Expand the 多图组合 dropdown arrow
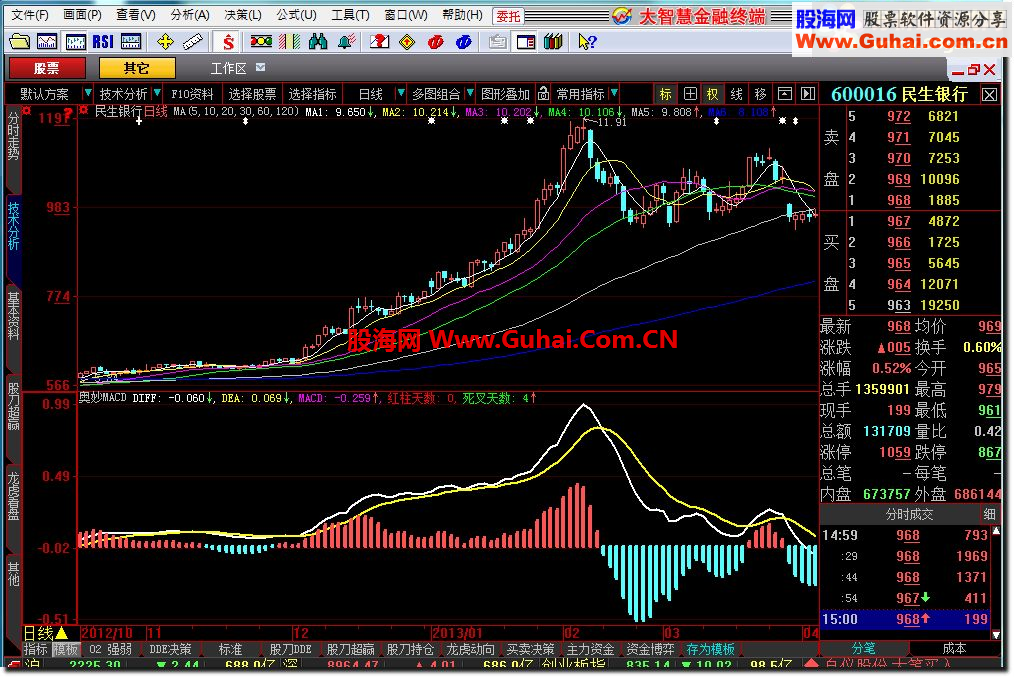The height and width of the screenshot is (677, 1014). click(x=470, y=94)
